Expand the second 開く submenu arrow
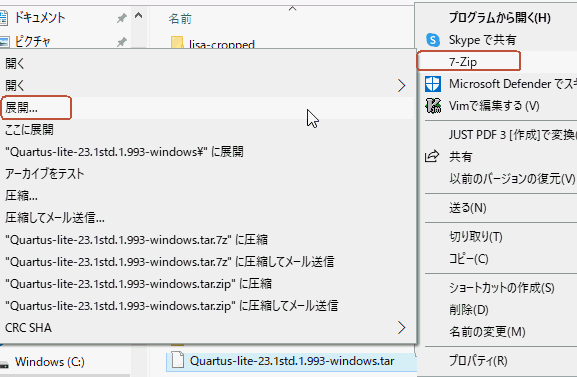 401,86
